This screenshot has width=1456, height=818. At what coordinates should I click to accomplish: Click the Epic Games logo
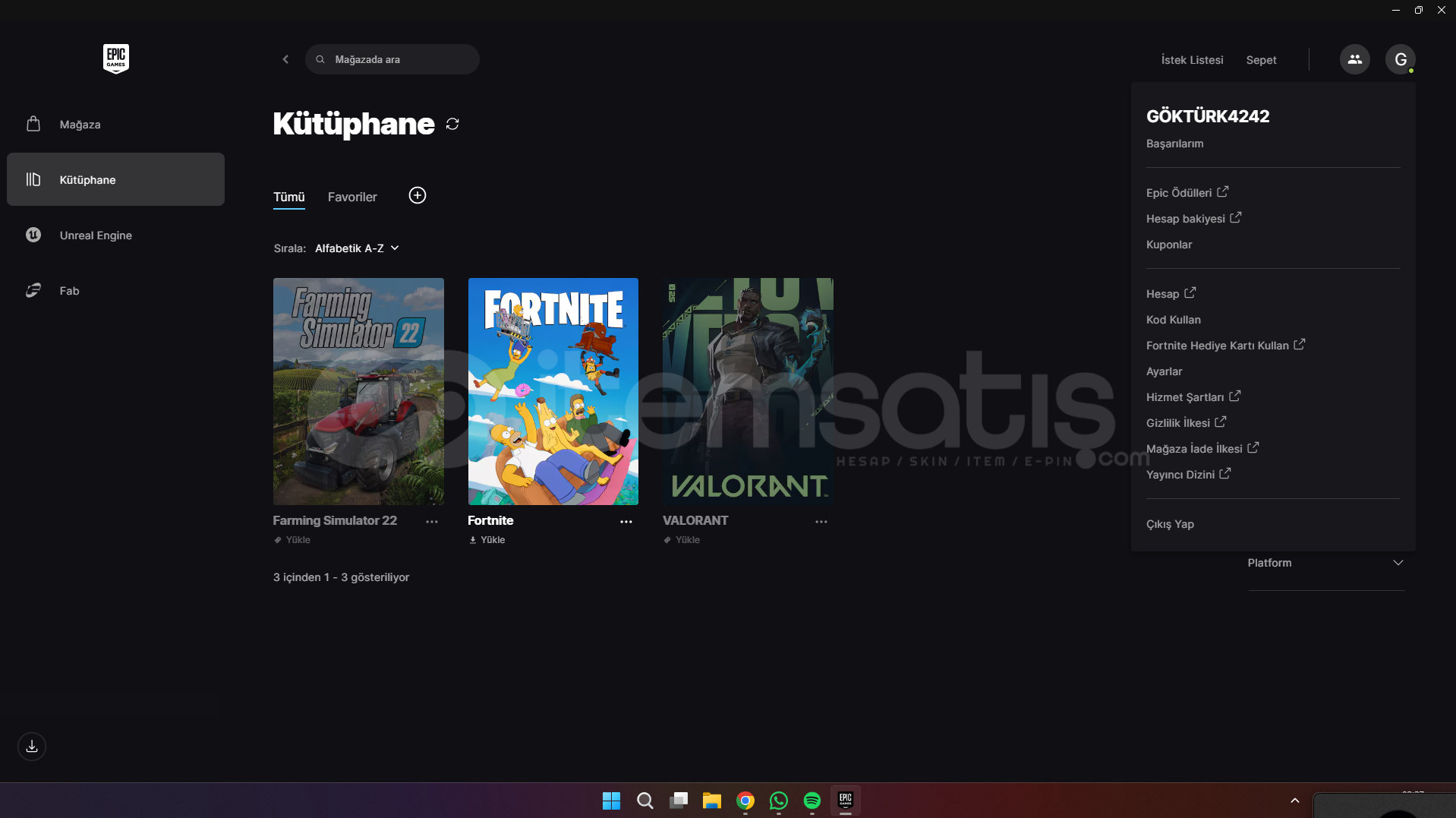(116, 58)
